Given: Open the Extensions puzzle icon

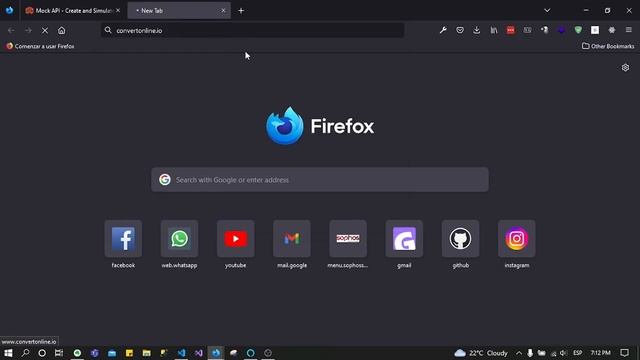Looking at the screenshot, I should pyautogui.click(x=611, y=30).
